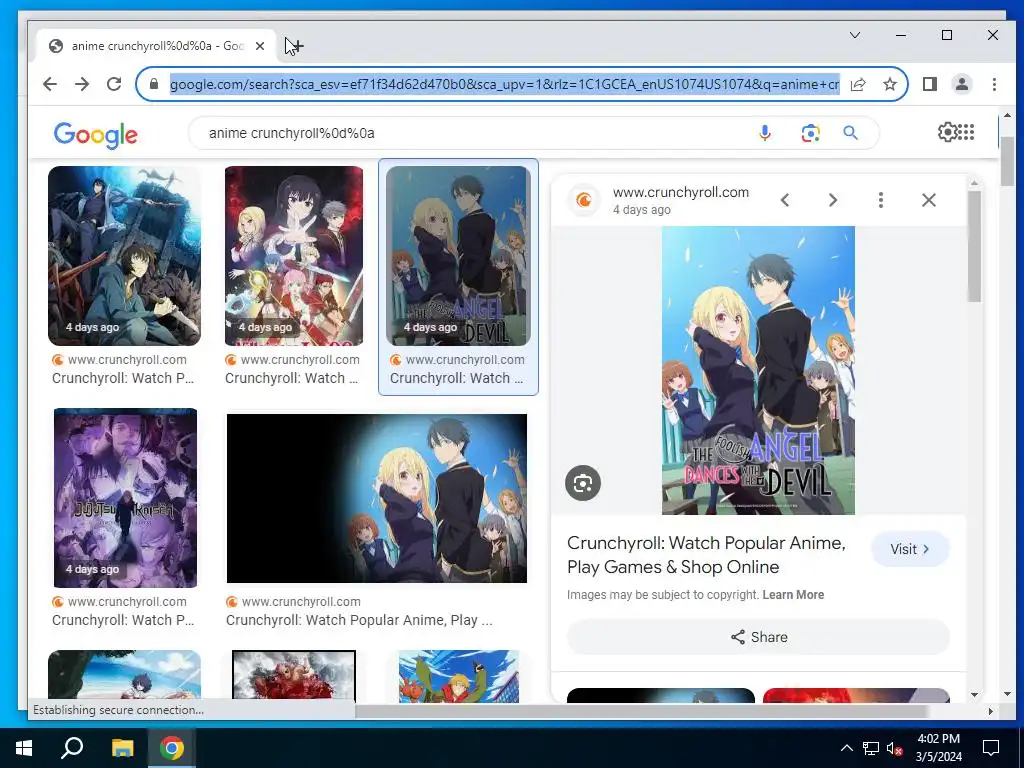The height and width of the screenshot is (768, 1024).
Task: Click the preview panel scrollbar thumb
Action: (974, 246)
